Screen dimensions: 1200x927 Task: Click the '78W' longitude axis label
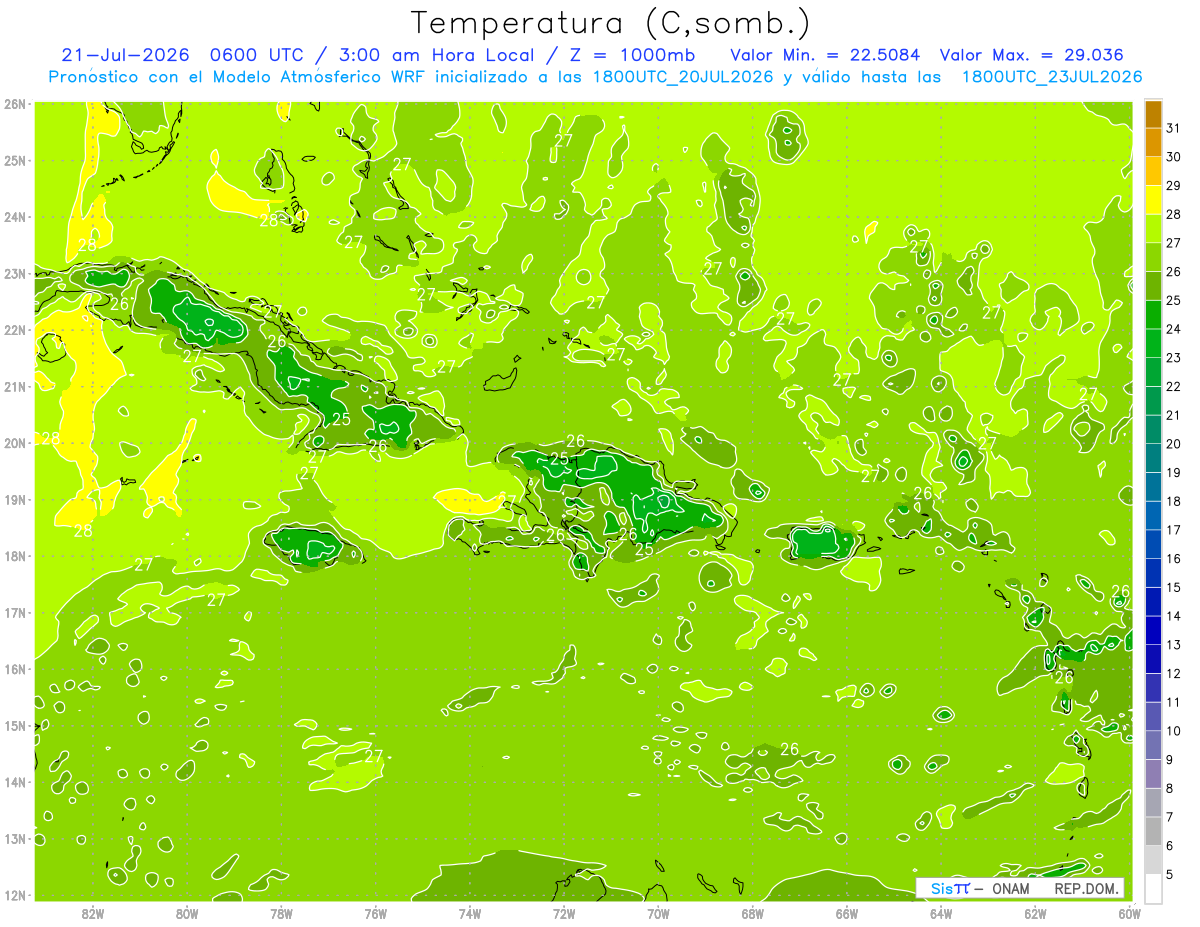281,913
